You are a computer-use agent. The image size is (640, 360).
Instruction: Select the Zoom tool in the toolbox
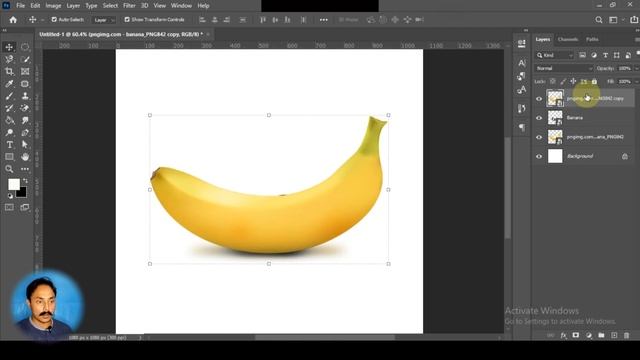[x=9, y=169]
